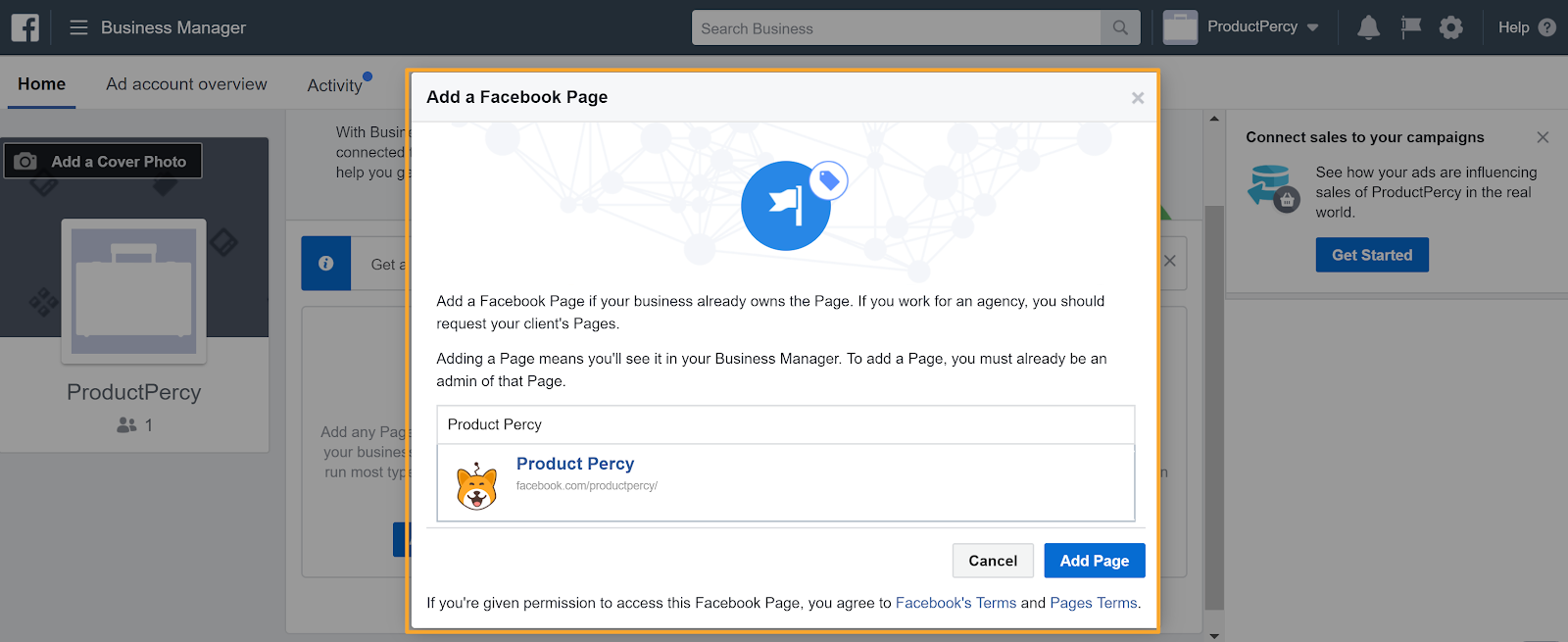Dismiss the info banner behind the dialog
1568x642 pixels.
pyautogui.click(x=1169, y=261)
